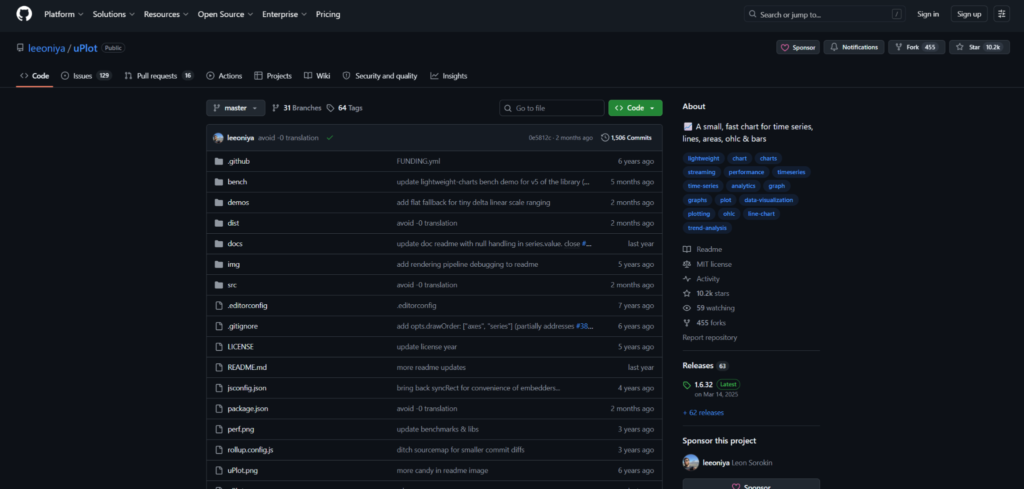Image resolution: width=1024 pixels, height=489 pixels.
Task: Click the Readme book icon
Action: (686, 249)
